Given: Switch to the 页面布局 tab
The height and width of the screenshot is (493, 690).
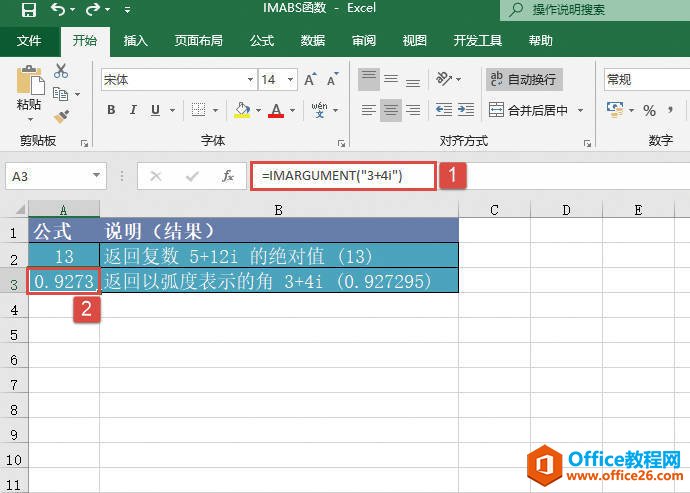Looking at the screenshot, I should click(x=198, y=41).
